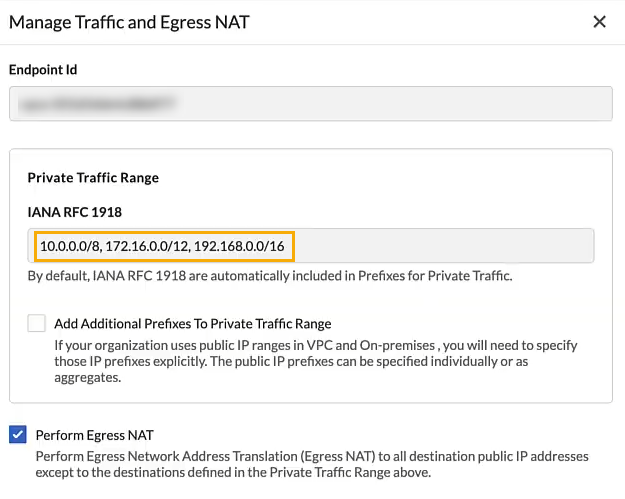Uncheck the Perform Egress NAT checkbox
Viewport: 625px width, 499px height.
17,434
